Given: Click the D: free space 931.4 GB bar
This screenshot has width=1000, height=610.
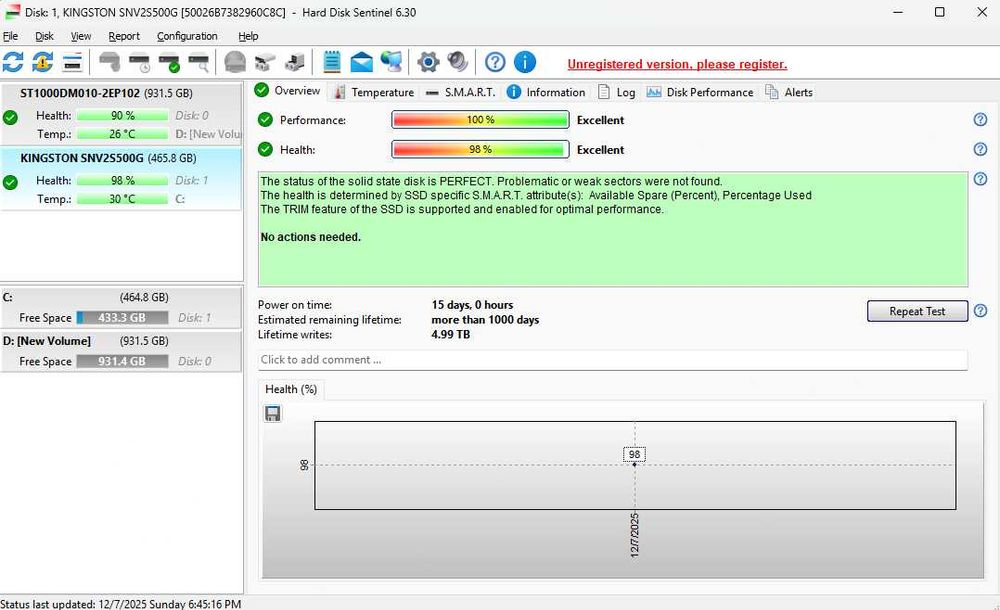Looking at the screenshot, I should pyautogui.click(x=122, y=361).
